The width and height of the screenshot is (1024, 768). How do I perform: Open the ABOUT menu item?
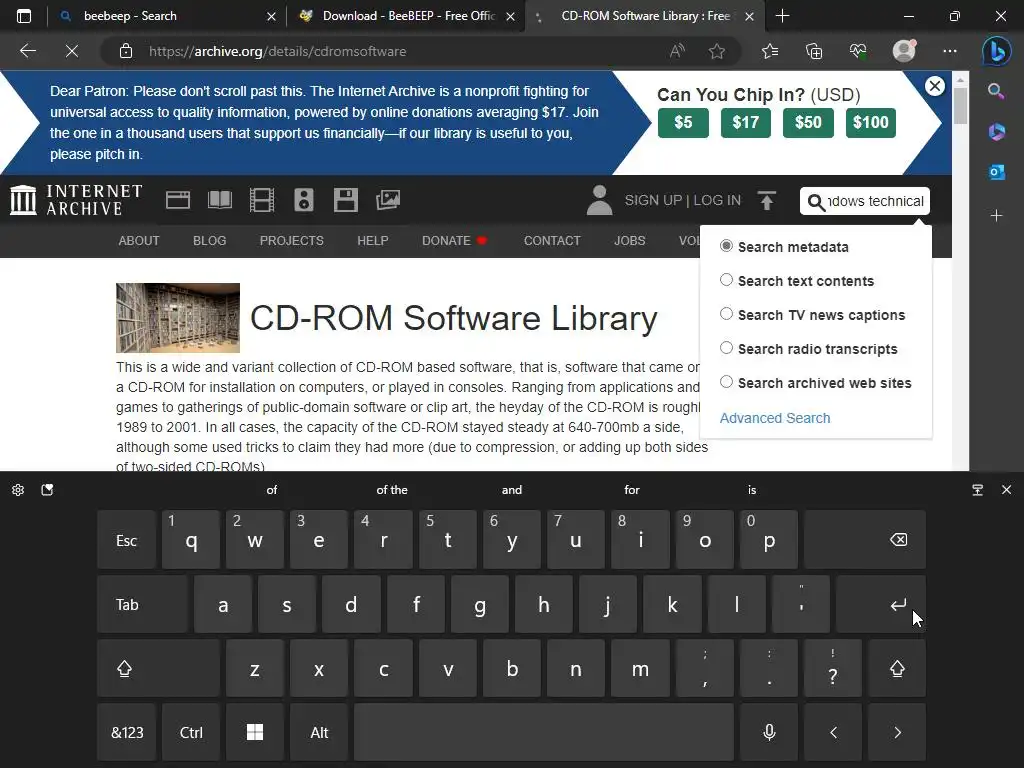(139, 240)
